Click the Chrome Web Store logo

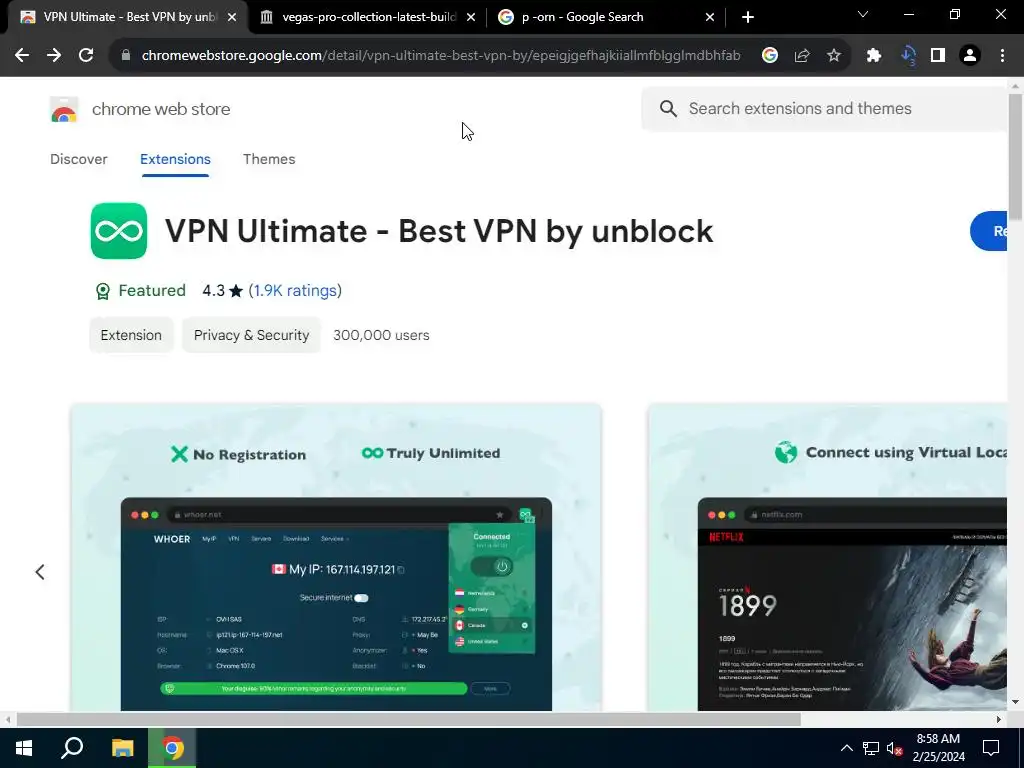coord(64,109)
